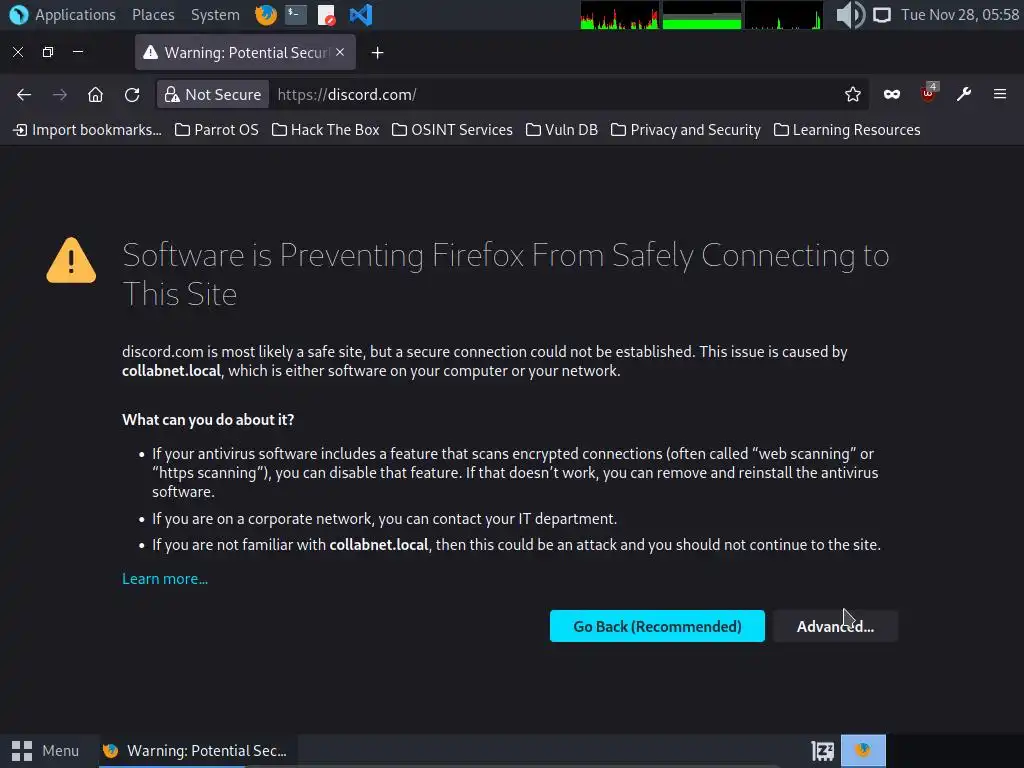This screenshot has width=1024, height=768.
Task: Expand the Privacy and Security bookmarks folder
Action: (686, 130)
